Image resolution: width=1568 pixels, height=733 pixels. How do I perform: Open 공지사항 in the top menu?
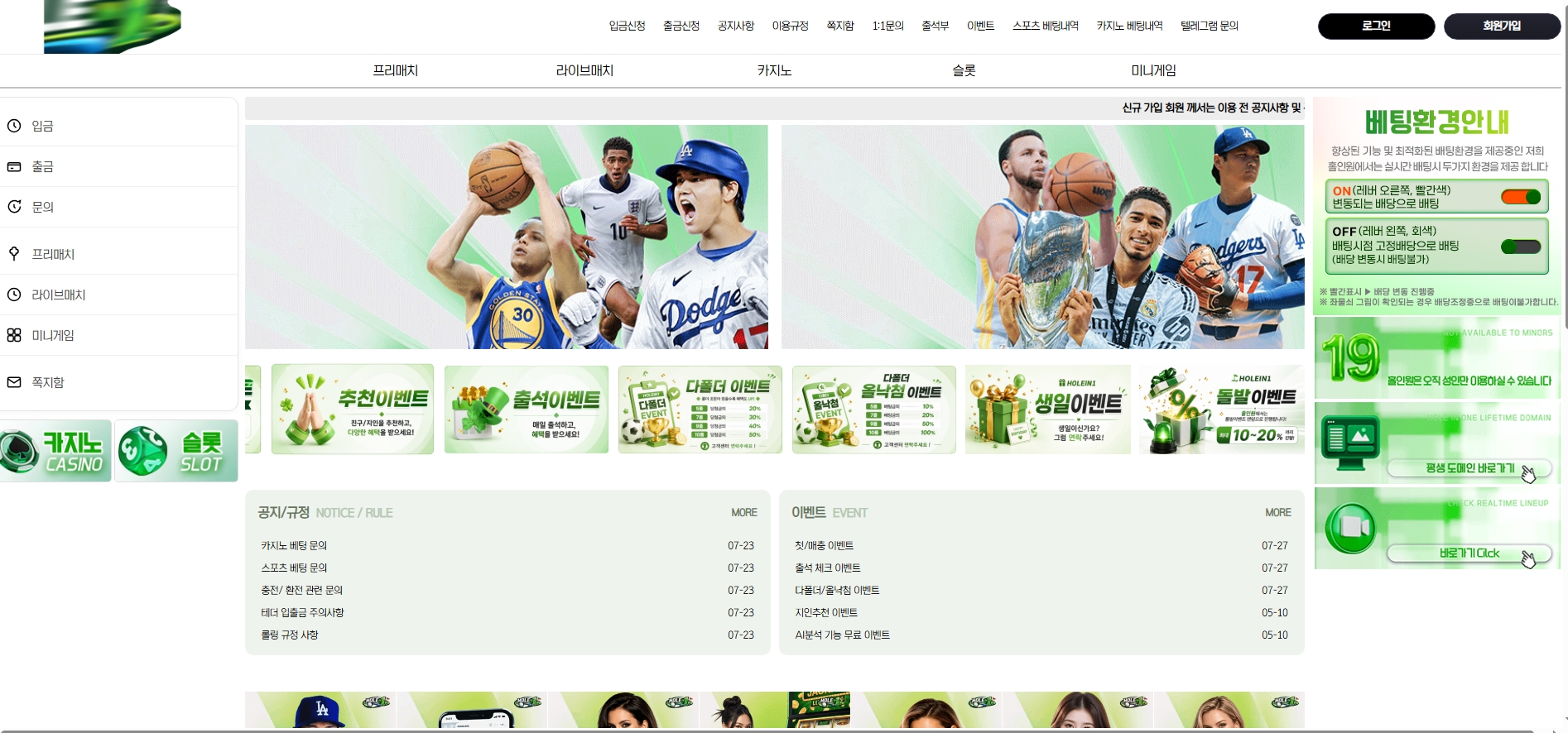(x=736, y=26)
